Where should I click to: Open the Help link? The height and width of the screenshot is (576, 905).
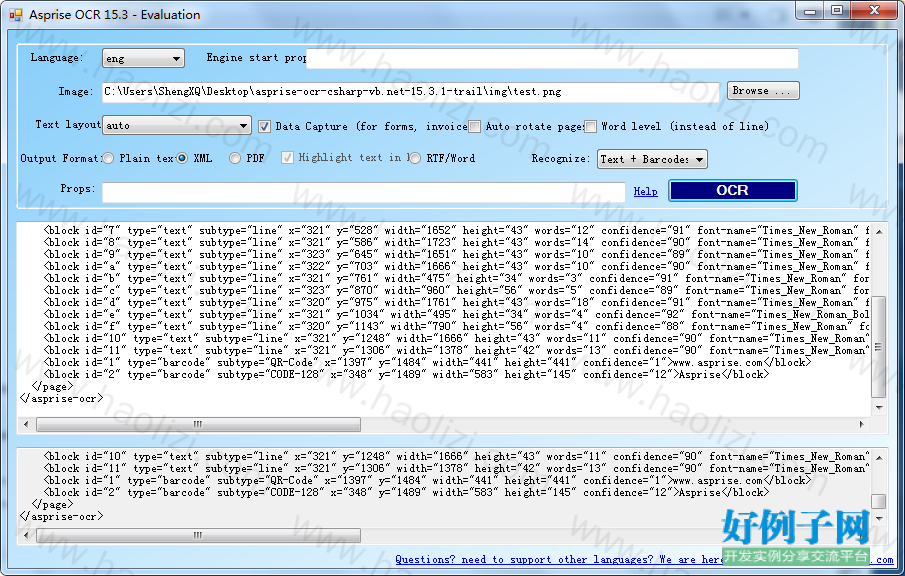click(x=645, y=192)
